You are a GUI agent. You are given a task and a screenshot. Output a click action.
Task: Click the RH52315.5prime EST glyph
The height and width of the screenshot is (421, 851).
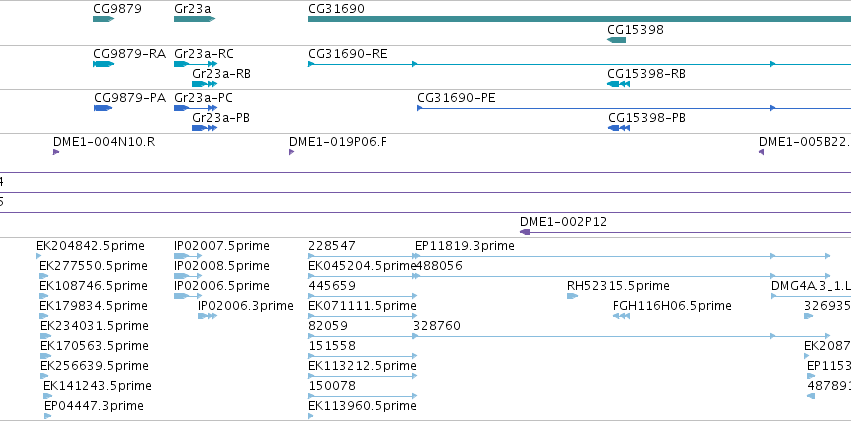[572, 296]
